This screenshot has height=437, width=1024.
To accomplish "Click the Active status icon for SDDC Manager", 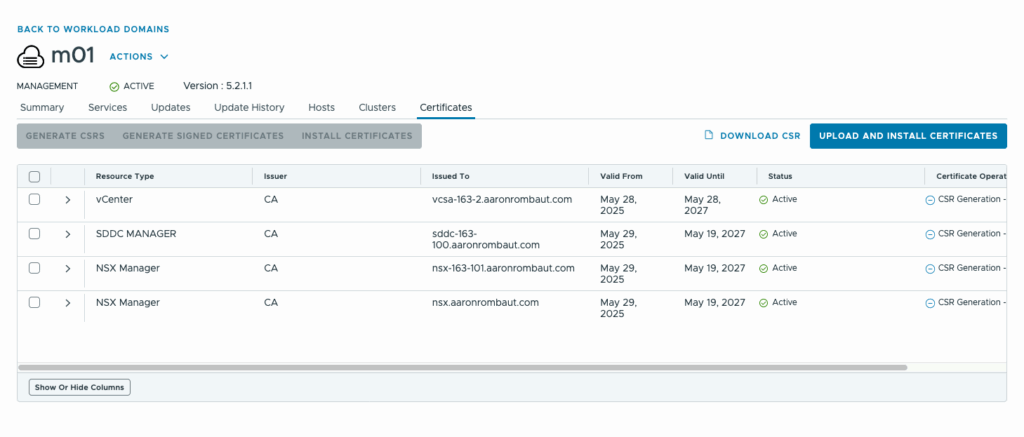I will [763, 234].
